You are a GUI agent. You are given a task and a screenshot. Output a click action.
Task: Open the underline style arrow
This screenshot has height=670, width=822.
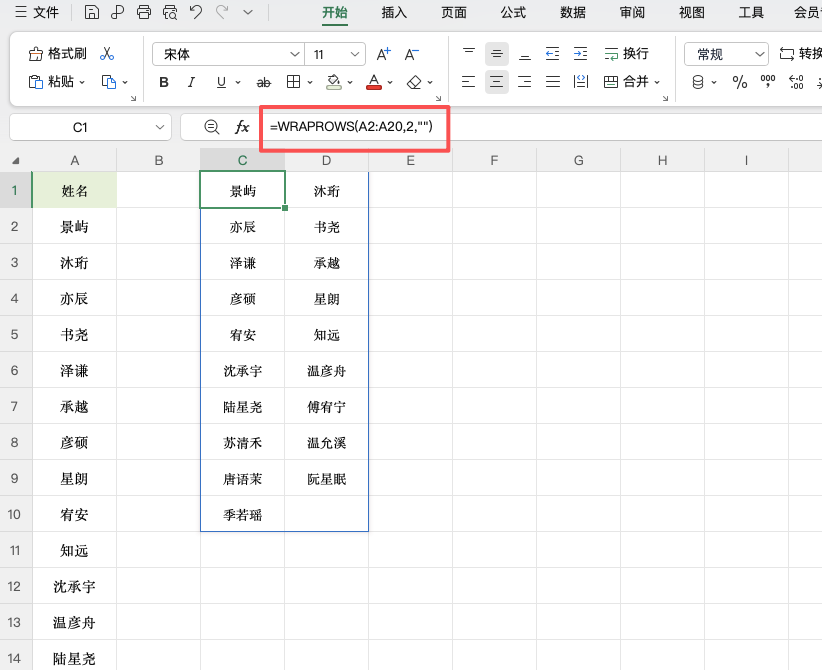(238, 82)
